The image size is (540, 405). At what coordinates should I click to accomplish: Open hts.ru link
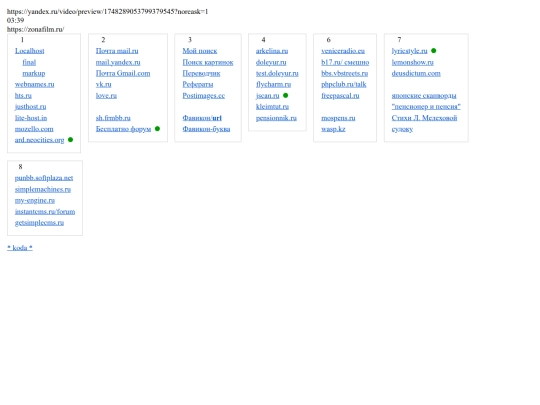coord(23,96)
